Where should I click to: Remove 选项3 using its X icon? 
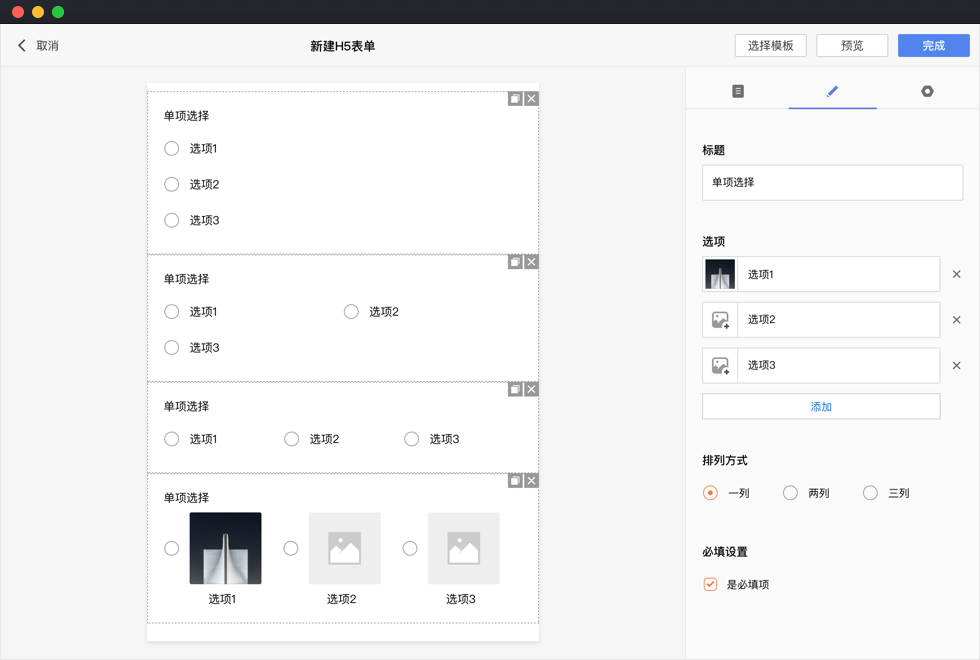956,366
